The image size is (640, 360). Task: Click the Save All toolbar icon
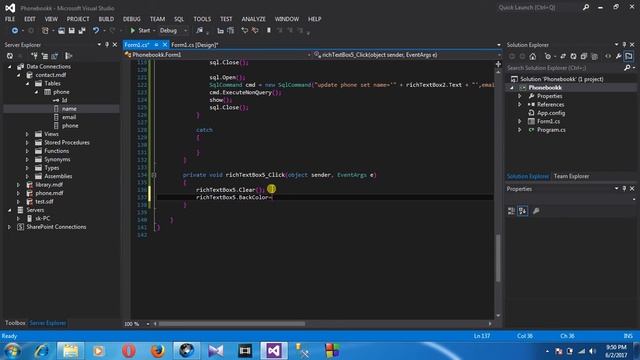click(82, 31)
